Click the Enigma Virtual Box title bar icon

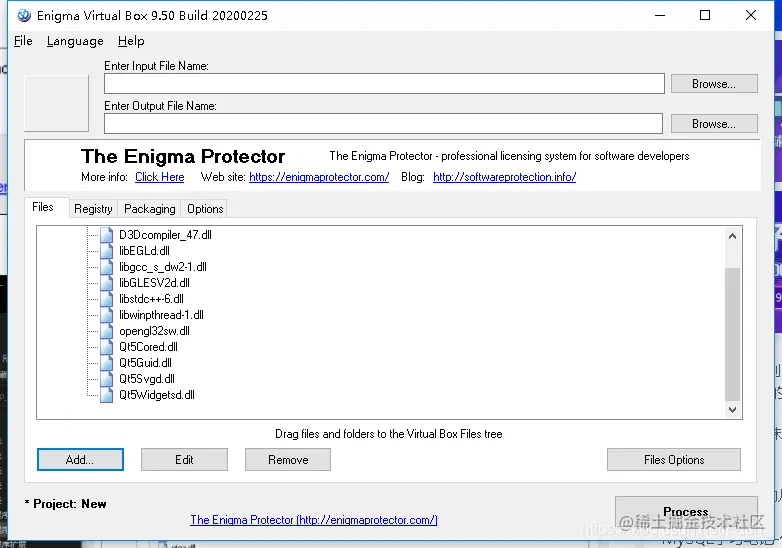tap(23, 15)
